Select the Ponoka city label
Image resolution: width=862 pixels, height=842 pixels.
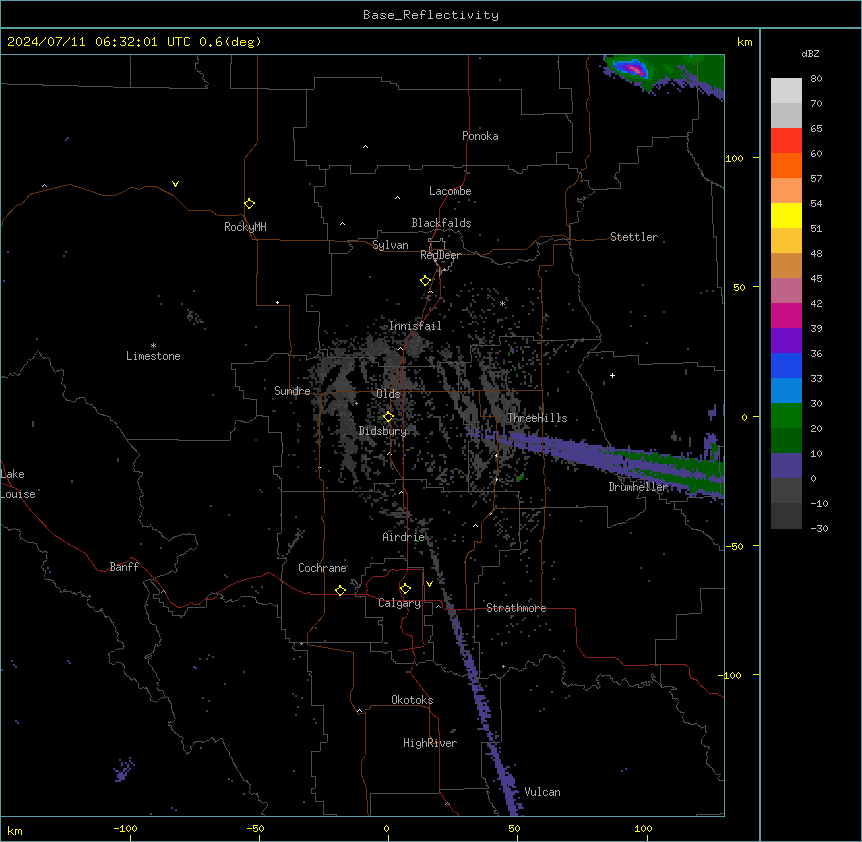(x=480, y=136)
